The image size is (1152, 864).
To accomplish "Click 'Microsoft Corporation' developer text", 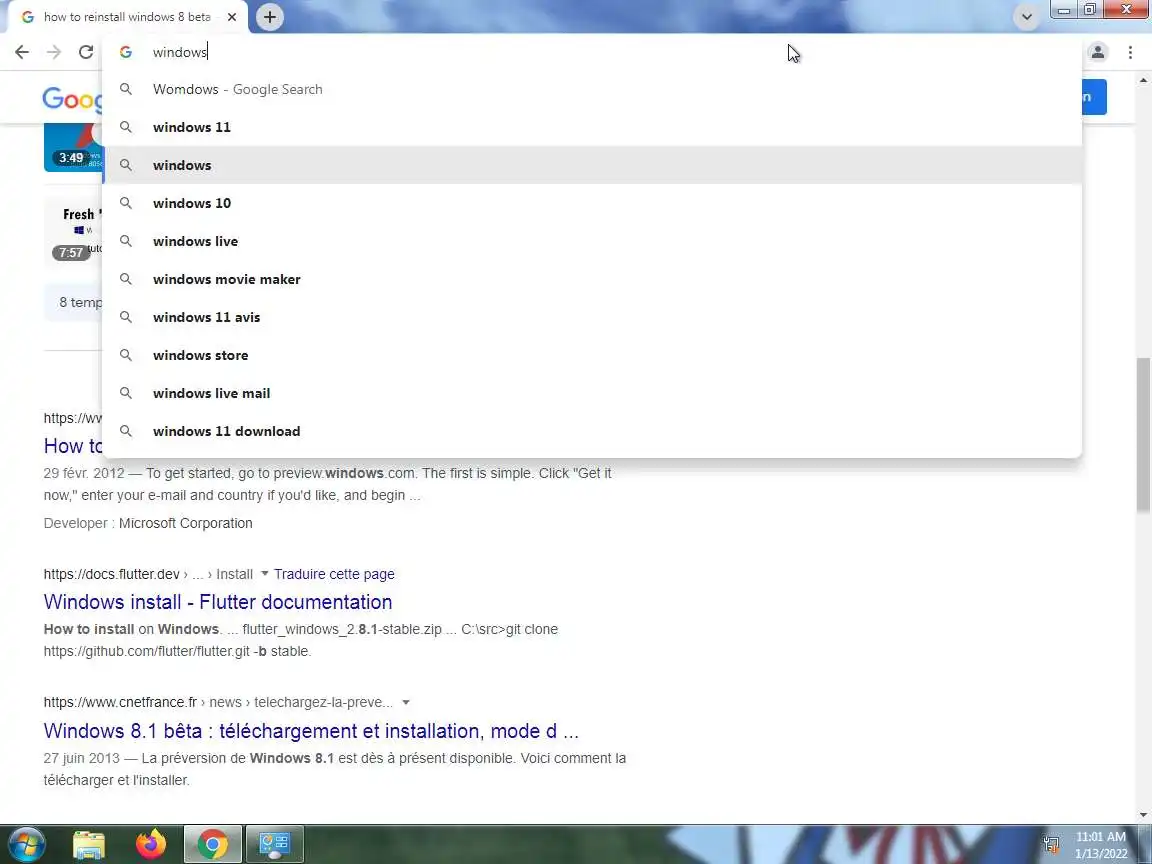I will 186,523.
